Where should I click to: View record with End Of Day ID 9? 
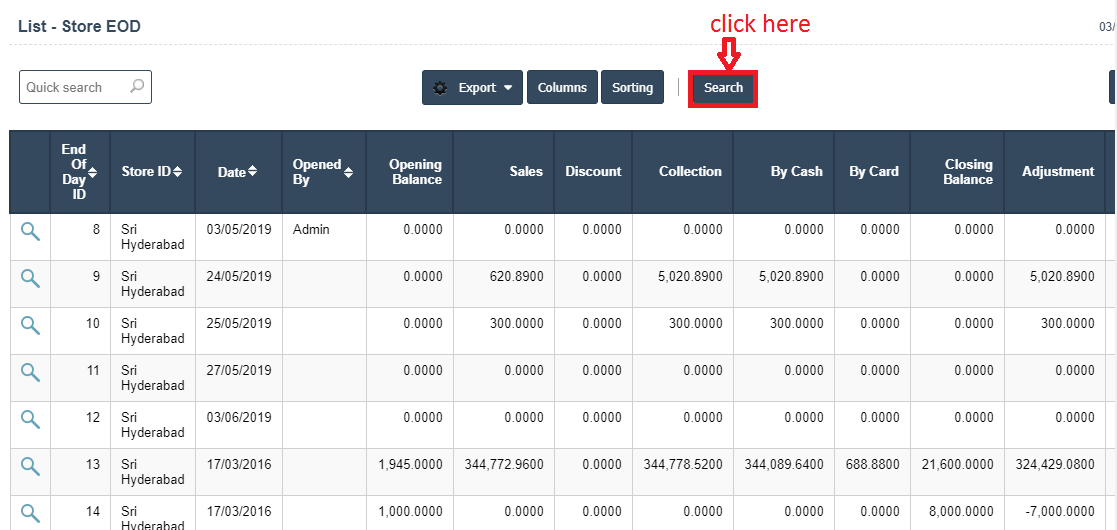tap(30, 278)
